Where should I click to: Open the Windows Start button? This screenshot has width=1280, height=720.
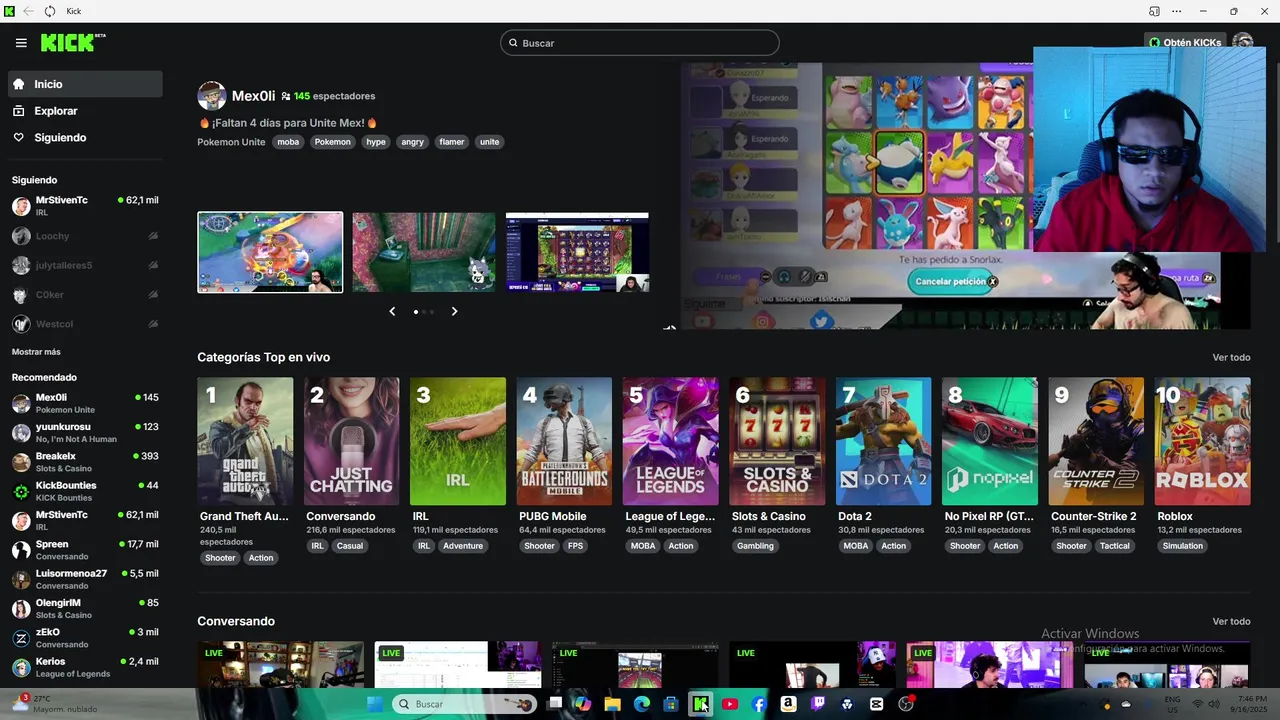tap(375, 704)
